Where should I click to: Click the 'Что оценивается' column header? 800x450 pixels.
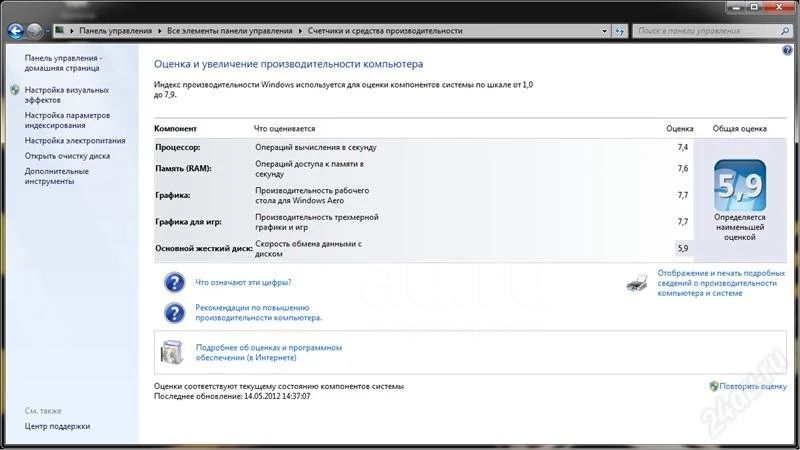284,129
